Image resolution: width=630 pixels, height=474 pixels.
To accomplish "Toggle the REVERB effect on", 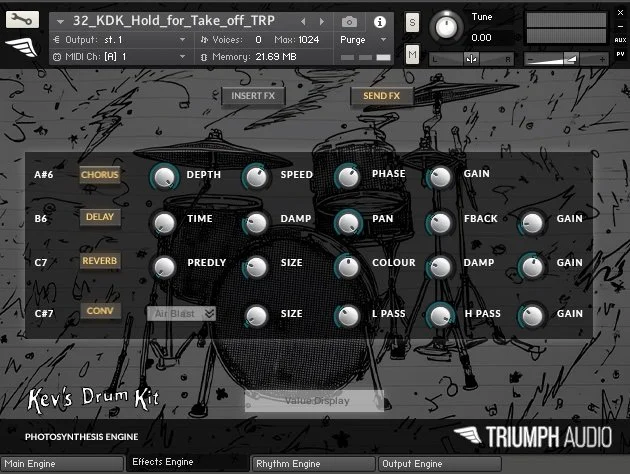I will [100, 261].
